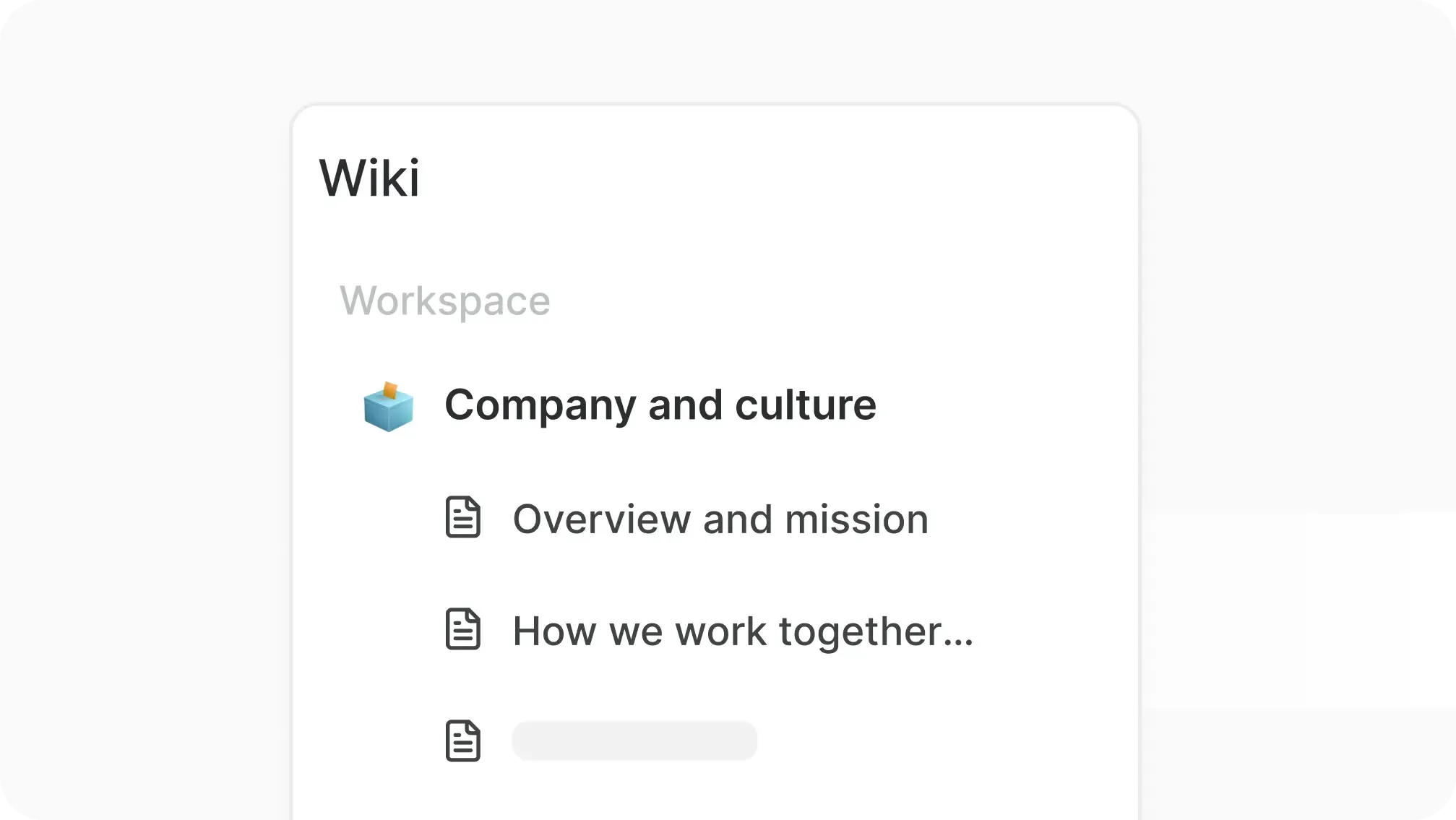This screenshot has width=1456, height=820.
Task: Click the document icon beside the untitled page
Action: pos(463,741)
